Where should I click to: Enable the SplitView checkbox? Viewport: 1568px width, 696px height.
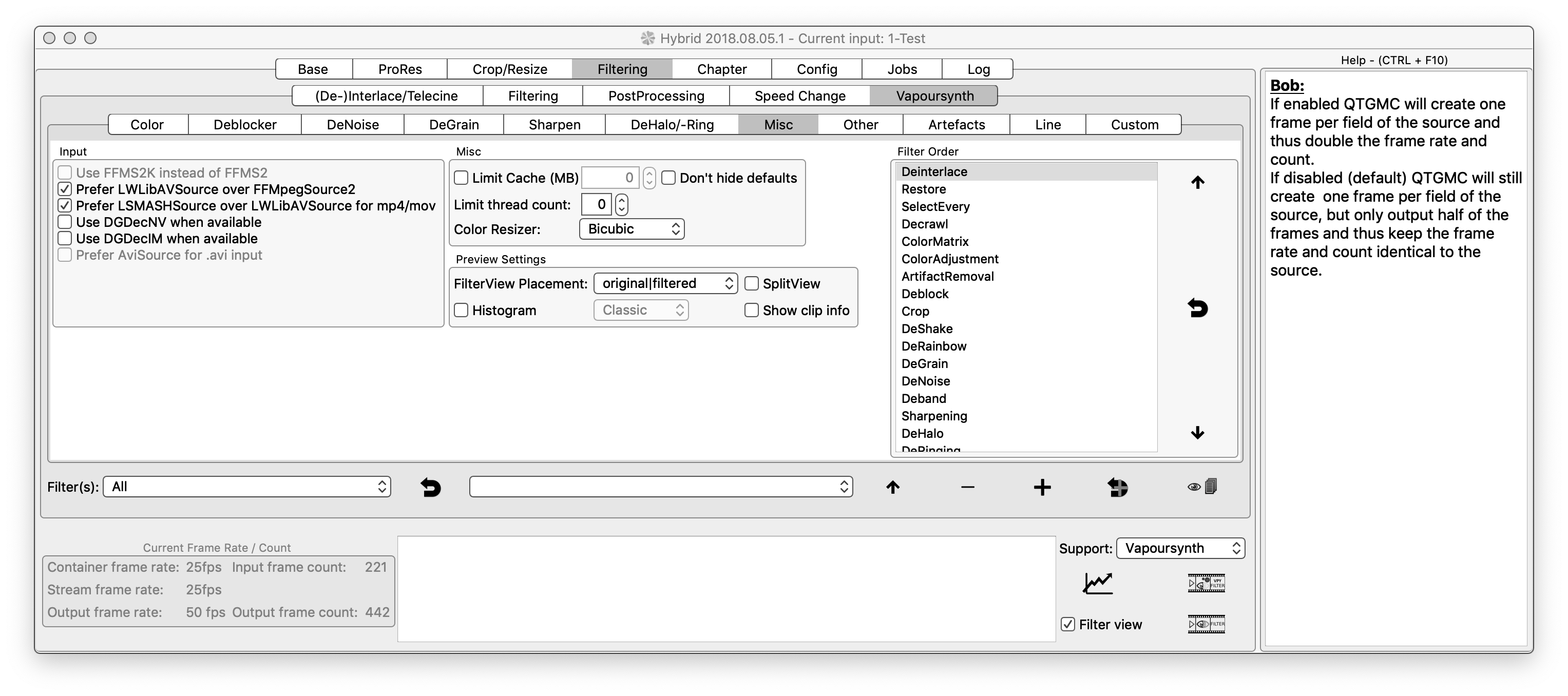point(752,283)
